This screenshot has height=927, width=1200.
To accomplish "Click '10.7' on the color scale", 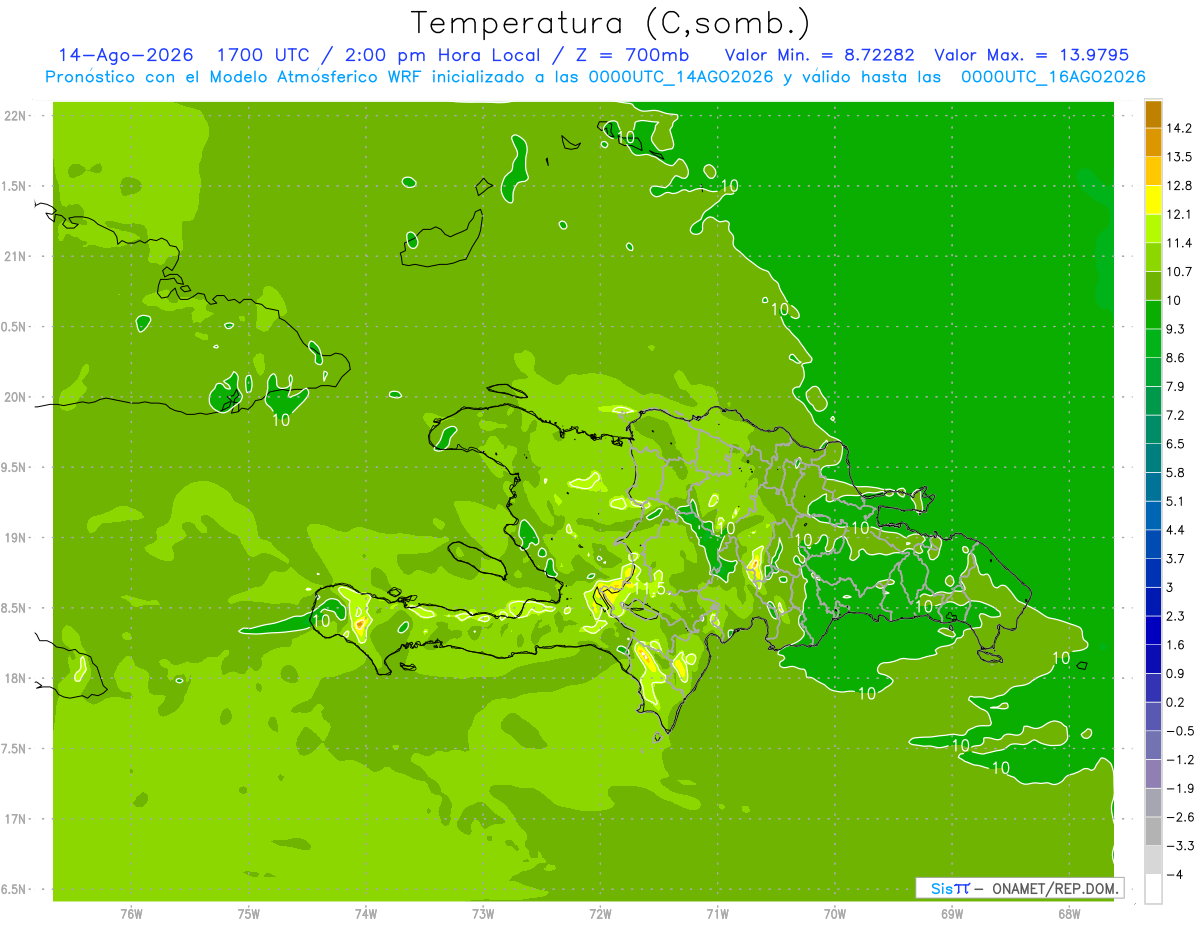I will 1179,272.
